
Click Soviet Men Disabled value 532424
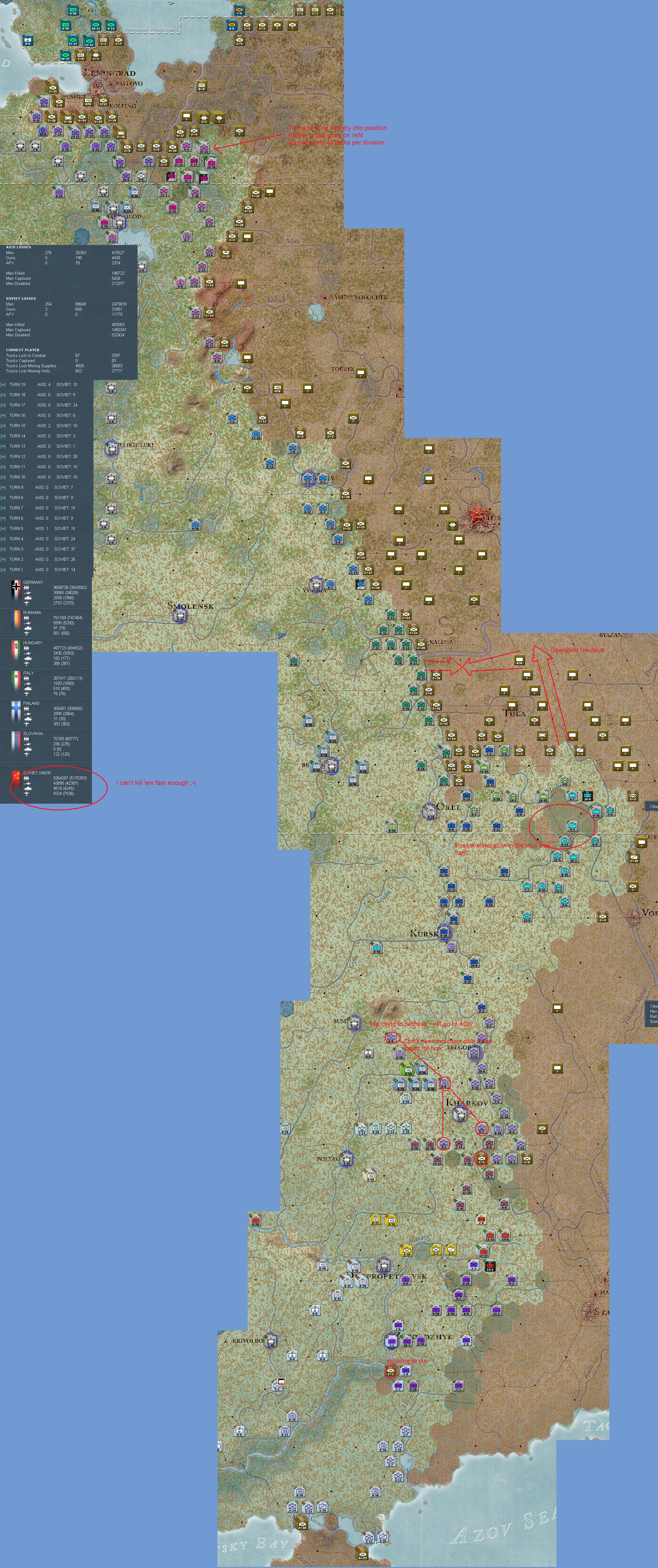tap(118, 335)
